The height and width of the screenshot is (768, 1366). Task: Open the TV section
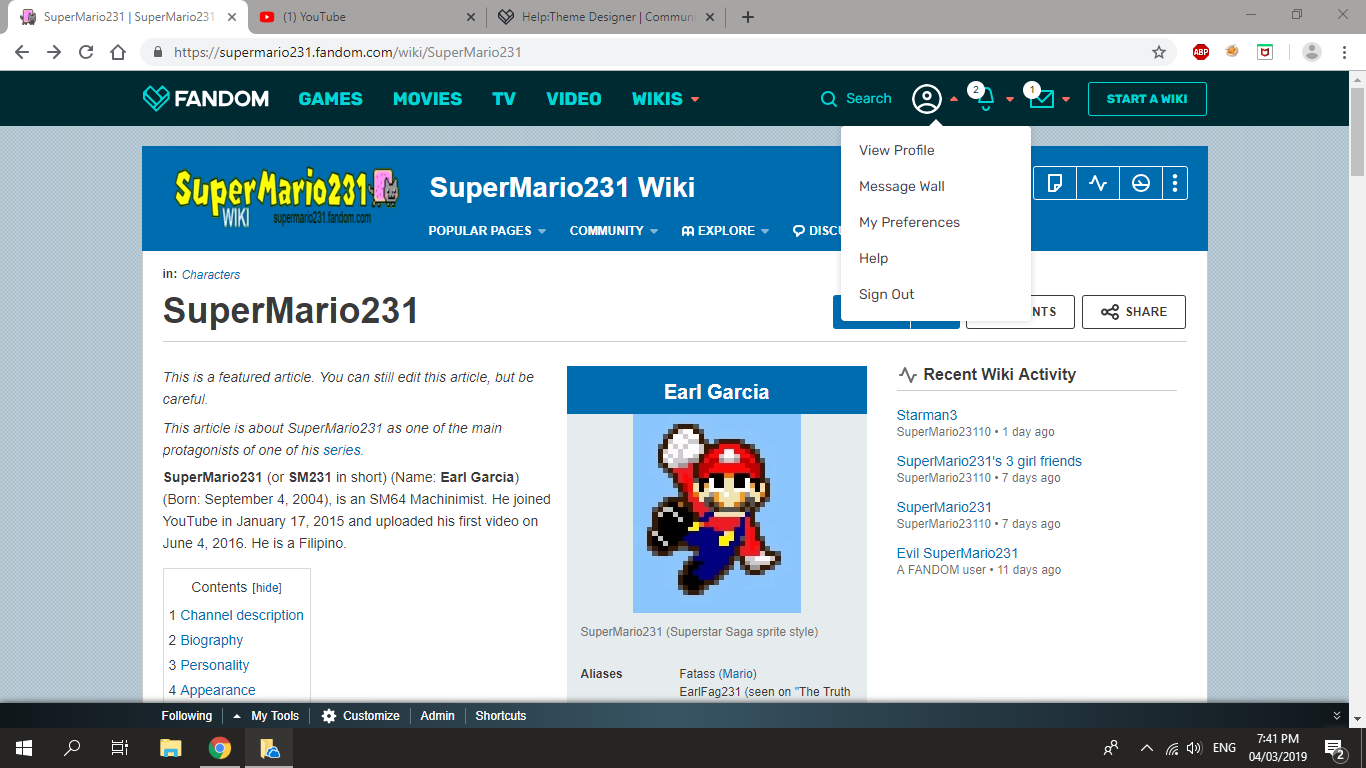click(x=504, y=99)
